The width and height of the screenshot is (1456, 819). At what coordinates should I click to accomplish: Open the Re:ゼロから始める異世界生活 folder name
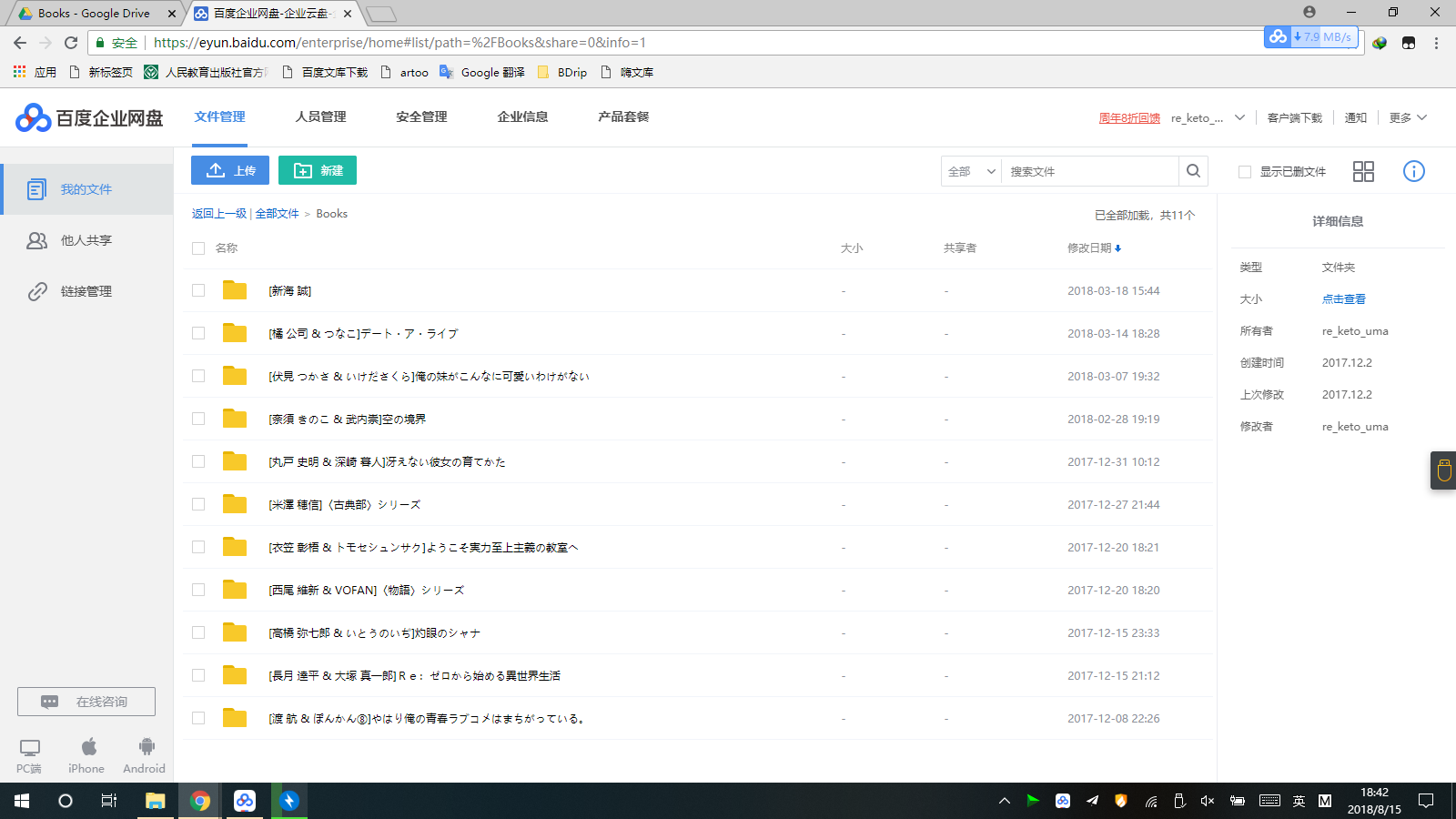[415, 675]
